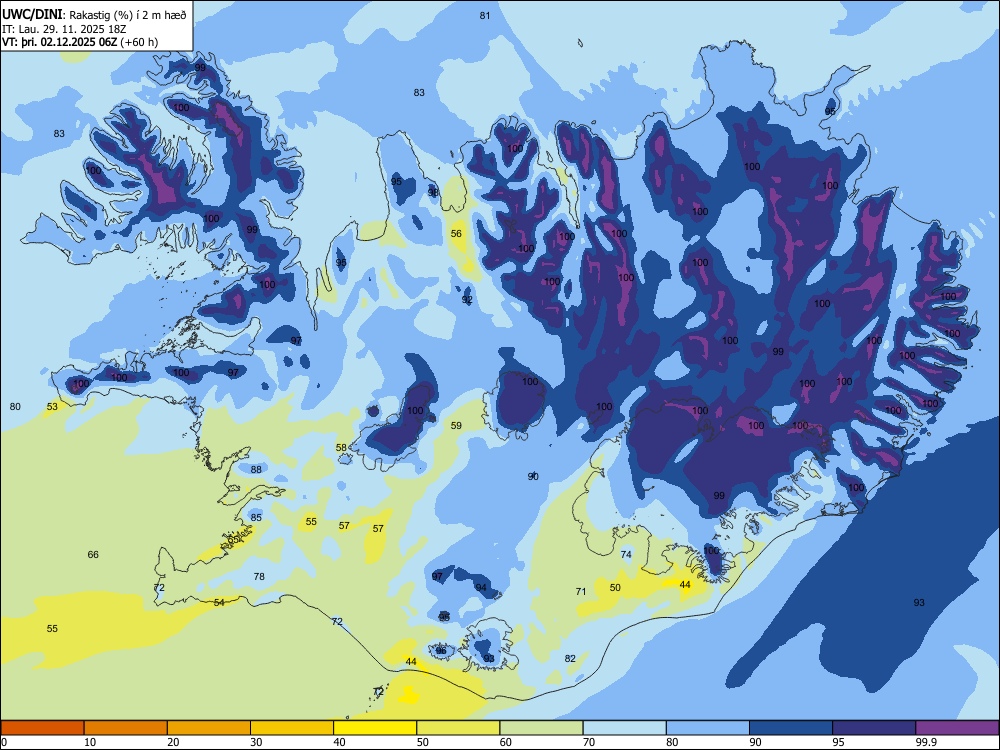This screenshot has height=750, width=1000.
Task: Click the 10–20 orange legend swatch
Action: 126,728
